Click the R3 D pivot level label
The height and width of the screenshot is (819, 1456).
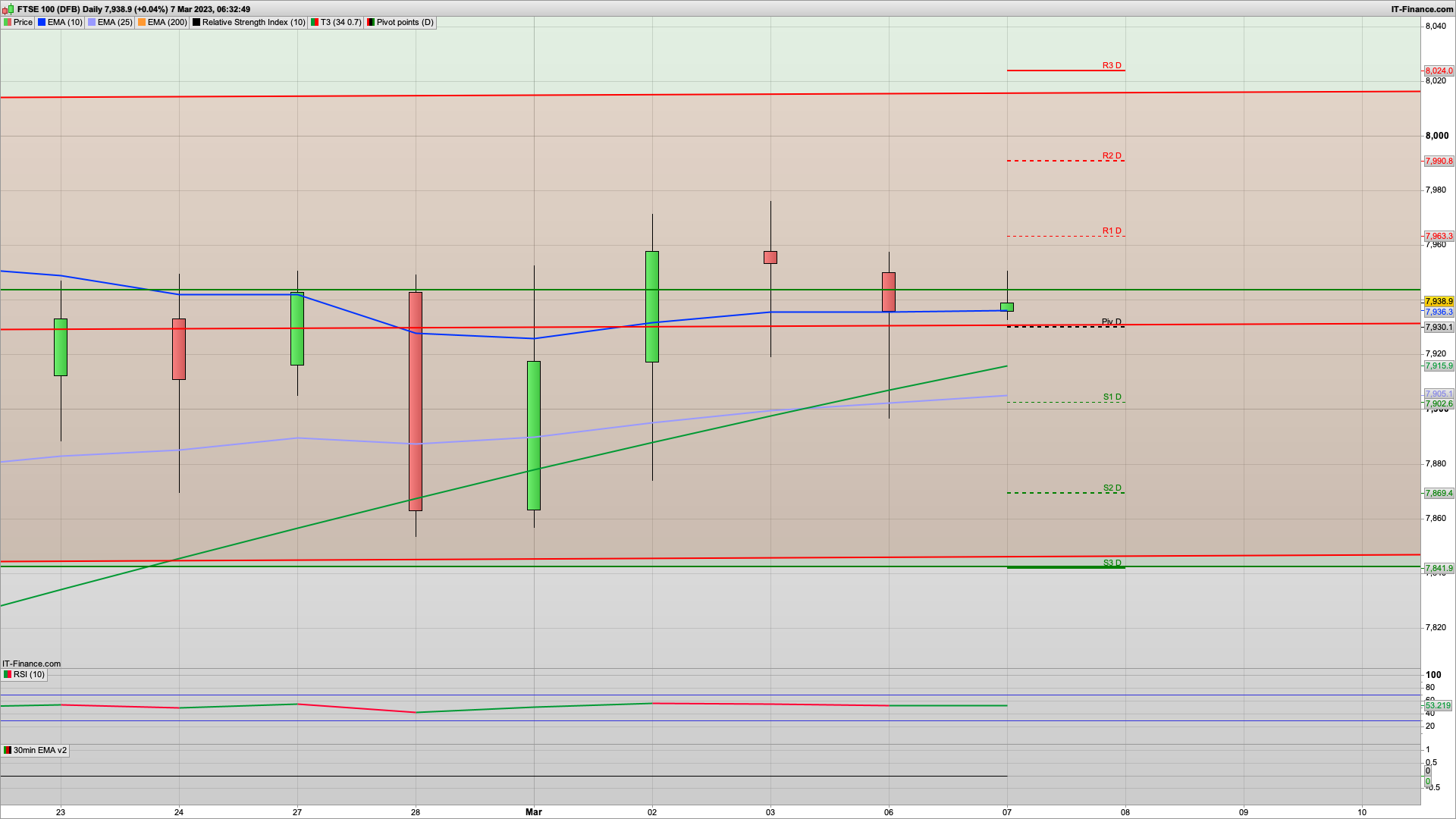coord(1112,65)
